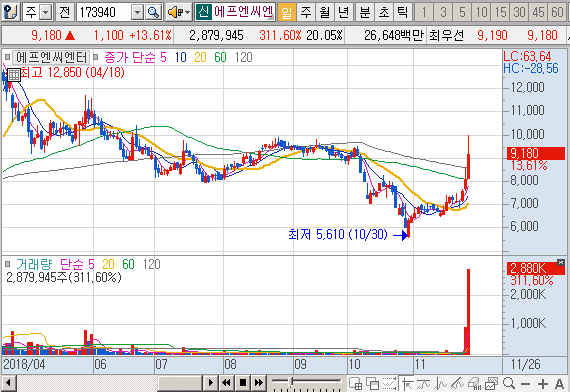Click the memo icon at top-left
Screen dimensions: 570x392
pos(10,12)
